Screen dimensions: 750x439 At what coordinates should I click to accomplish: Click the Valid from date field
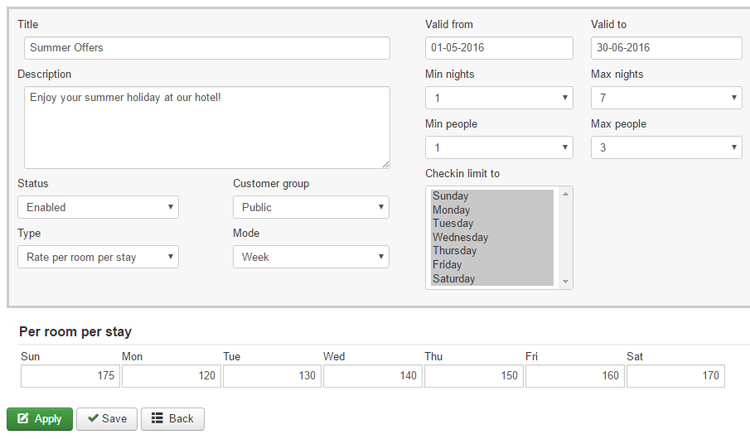(499, 48)
